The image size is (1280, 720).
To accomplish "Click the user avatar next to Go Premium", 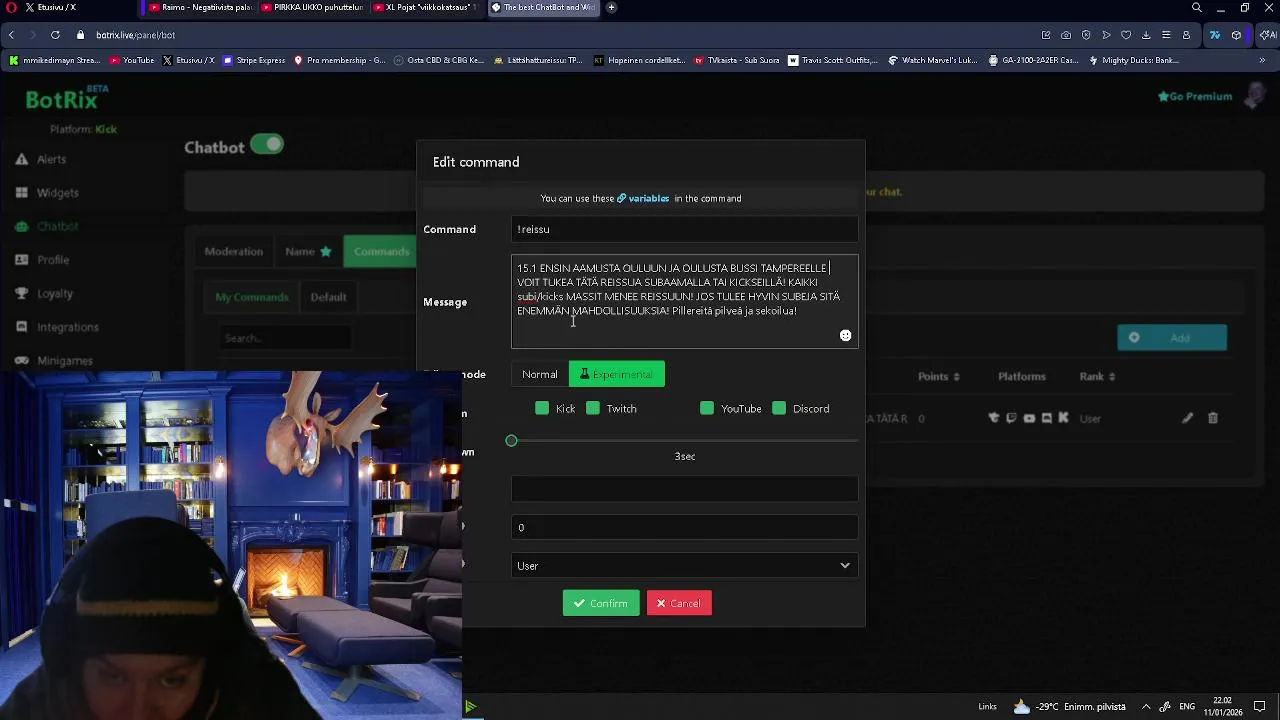I will click(1254, 96).
